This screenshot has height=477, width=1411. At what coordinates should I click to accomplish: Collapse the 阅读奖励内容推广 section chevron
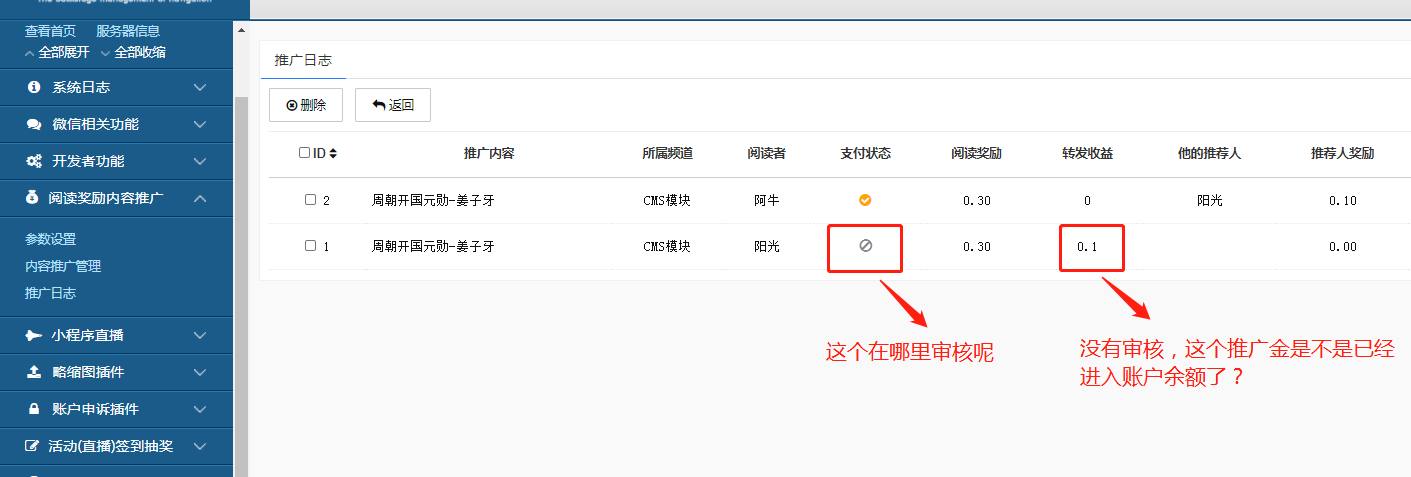point(200,198)
